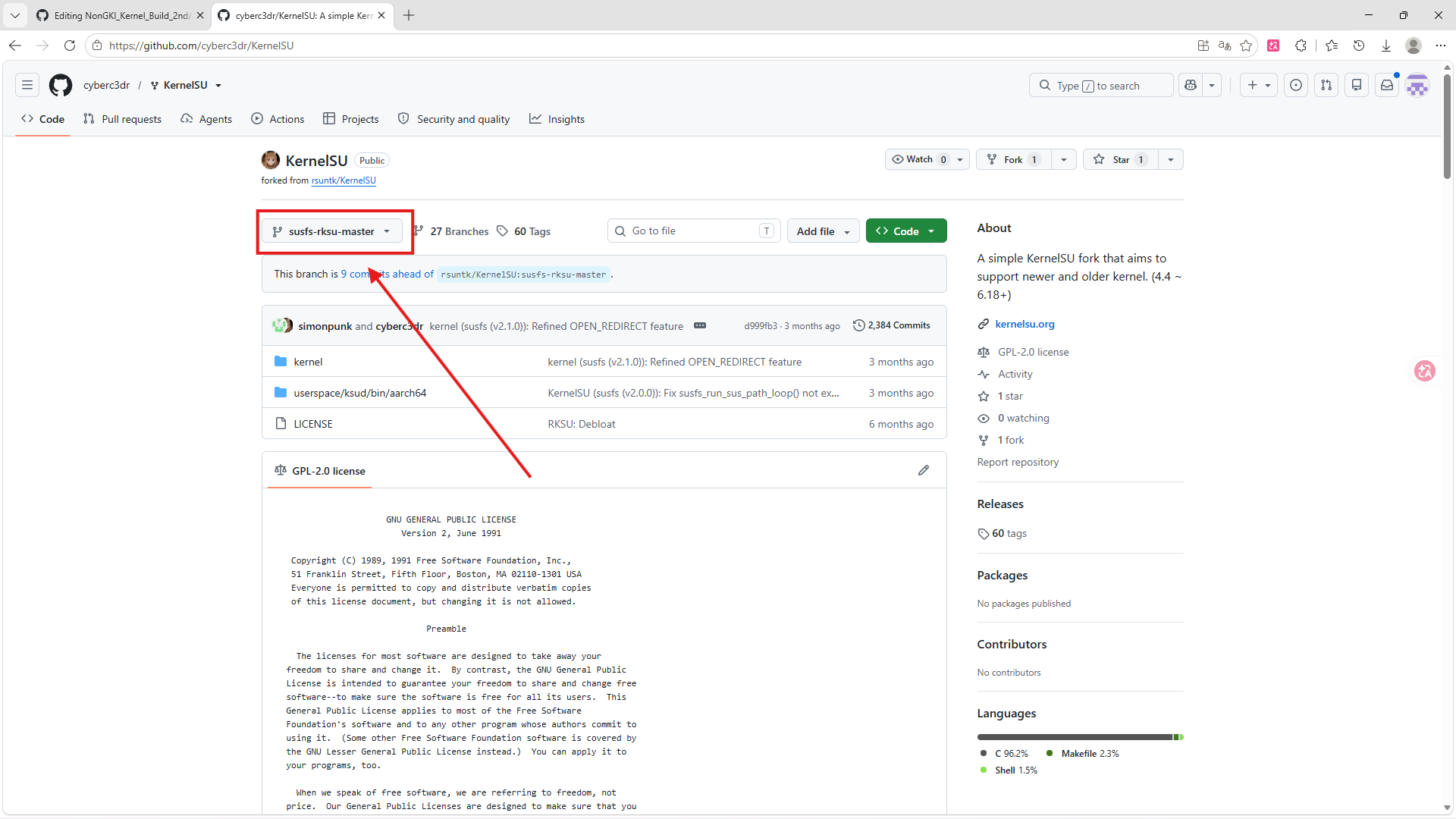Screen dimensions: 1456x819
Task: Open repositories icon in the header
Action: pyautogui.click(x=1357, y=85)
